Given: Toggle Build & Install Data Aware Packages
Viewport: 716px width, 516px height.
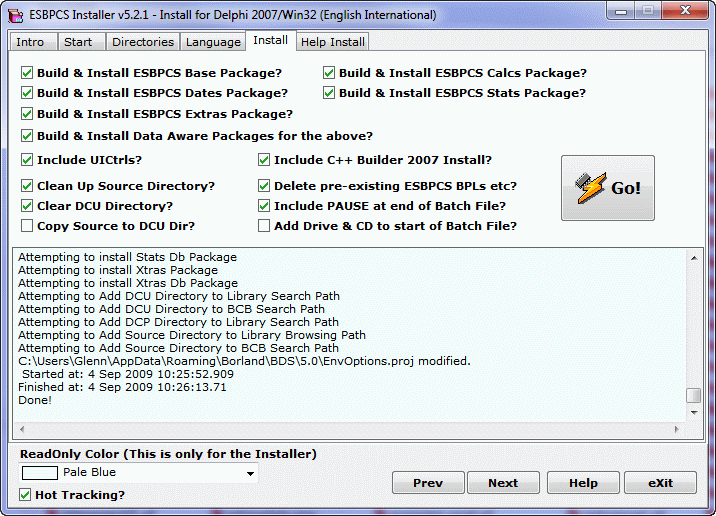Looking at the screenshot, I should pos(27,136).
